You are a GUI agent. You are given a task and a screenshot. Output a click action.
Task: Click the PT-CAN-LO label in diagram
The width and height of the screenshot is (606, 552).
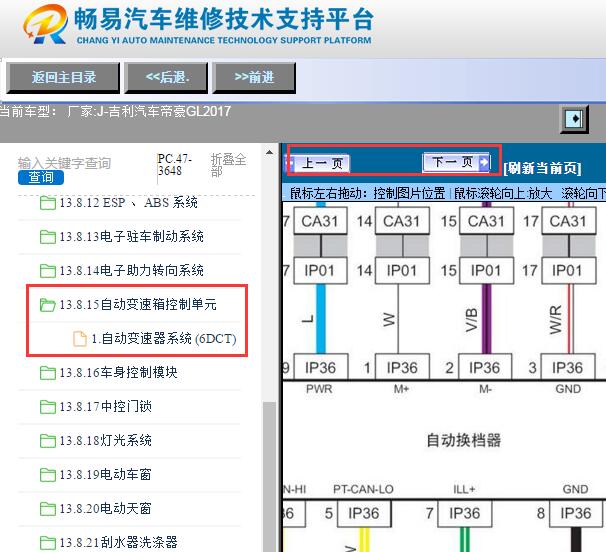click(363, 489)
